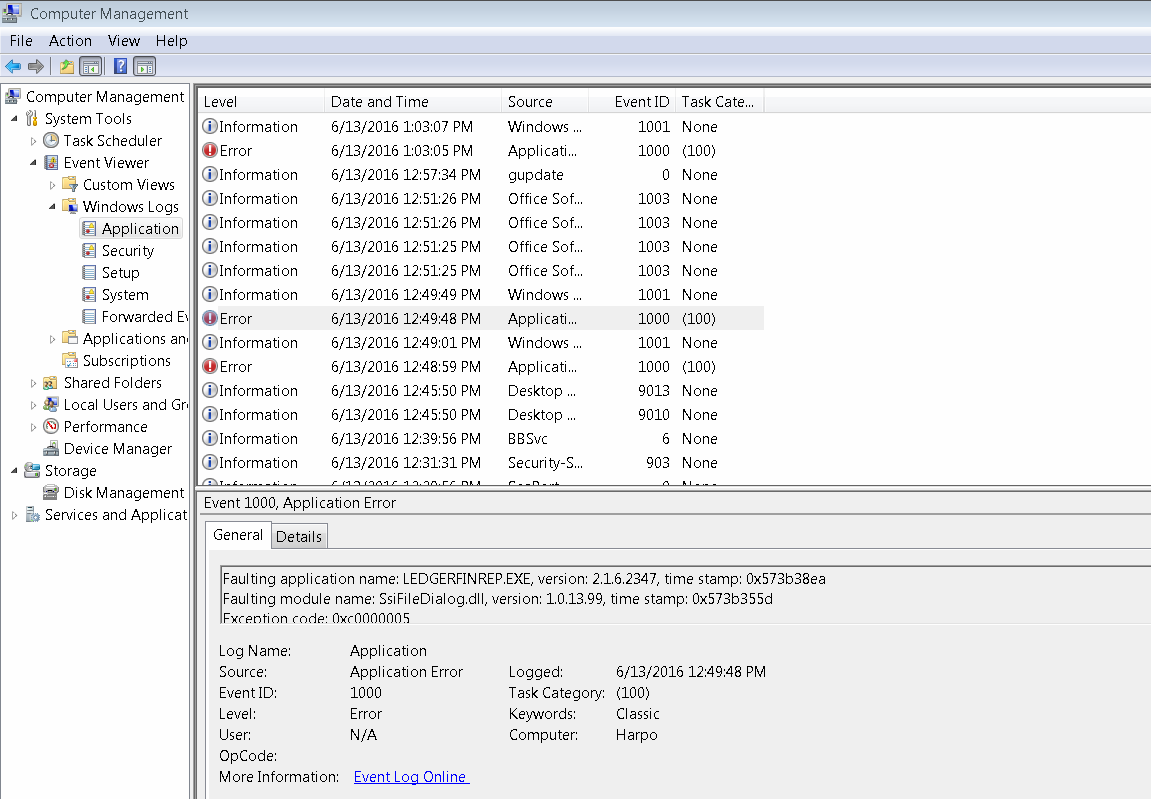
Task: Collapse the Windows Logs tree node
Action: pos(53,207)
